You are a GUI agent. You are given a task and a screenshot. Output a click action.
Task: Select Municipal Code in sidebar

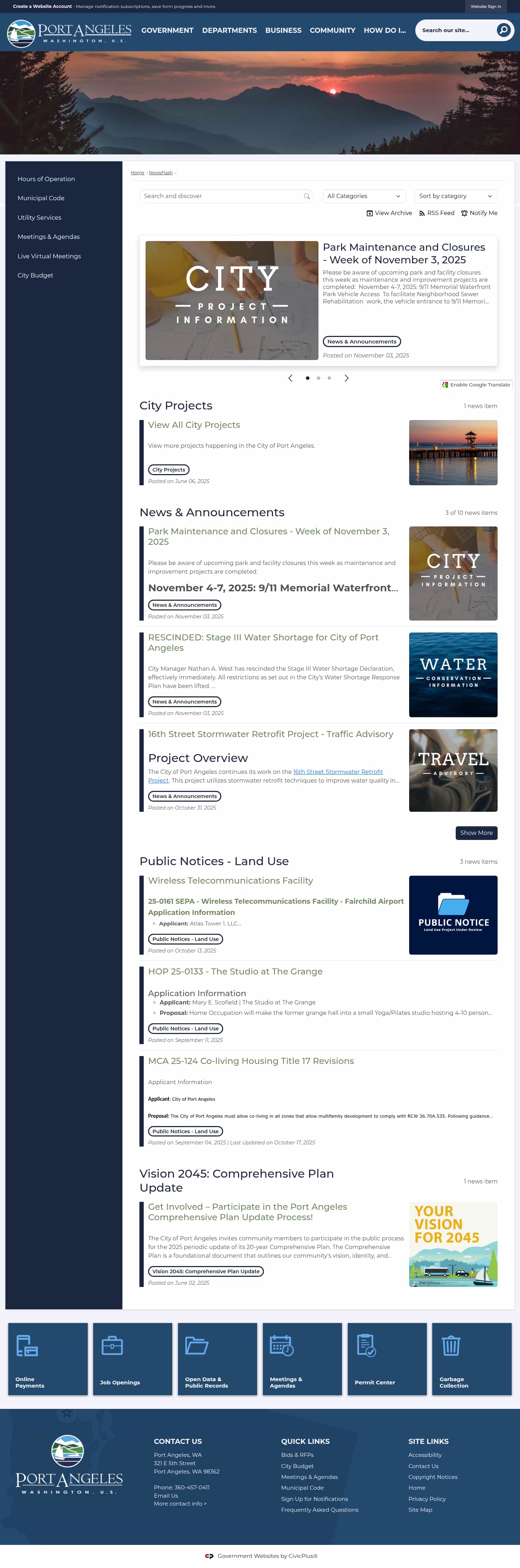click(x=41, y=198)
